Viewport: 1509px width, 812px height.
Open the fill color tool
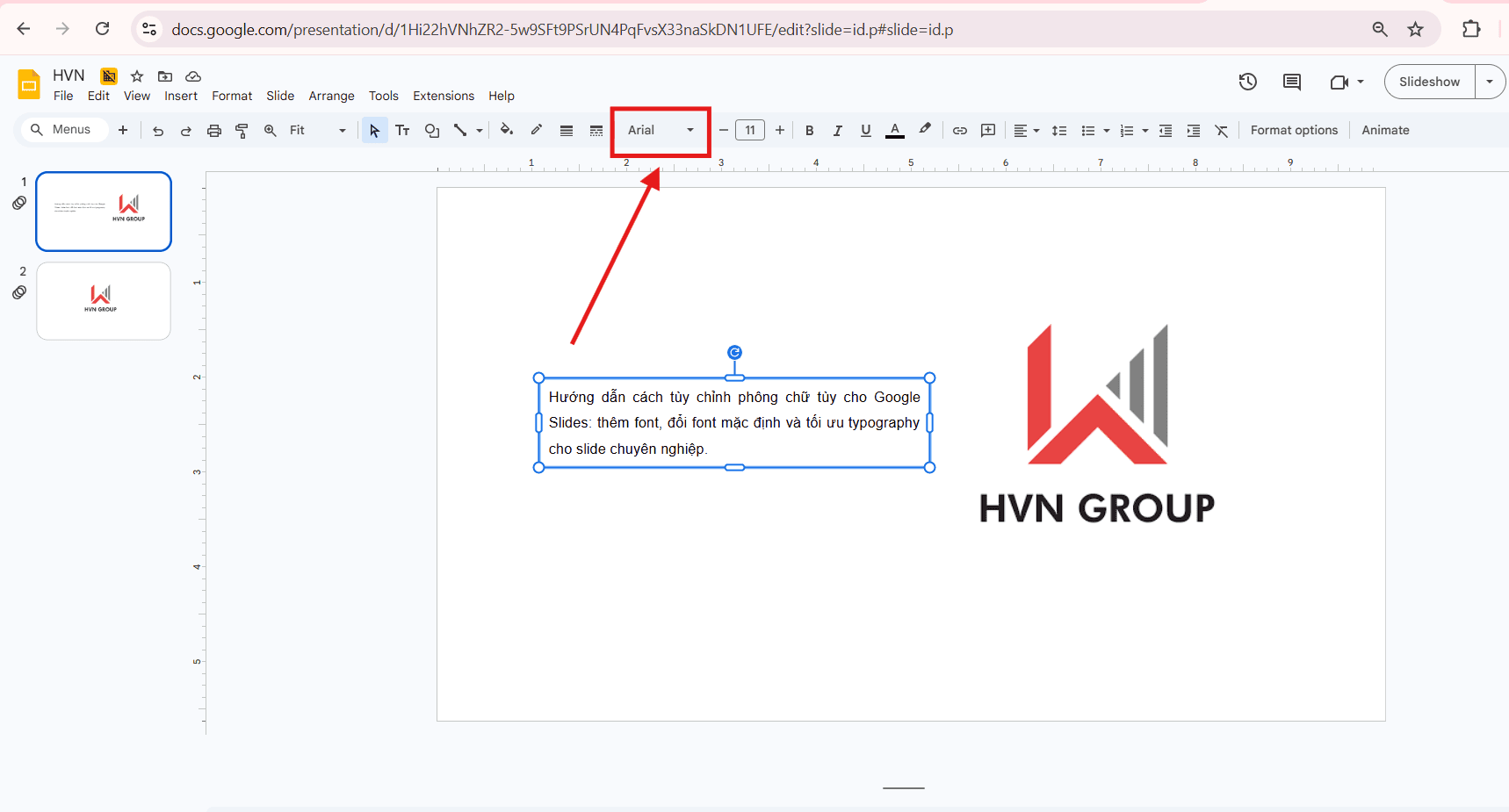[507, 130]
